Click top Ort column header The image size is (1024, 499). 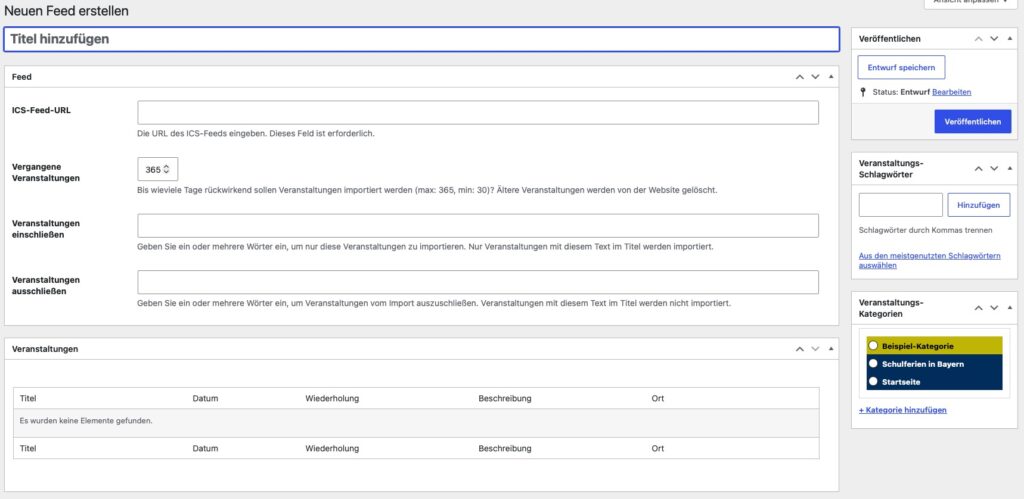pos(658,398)
